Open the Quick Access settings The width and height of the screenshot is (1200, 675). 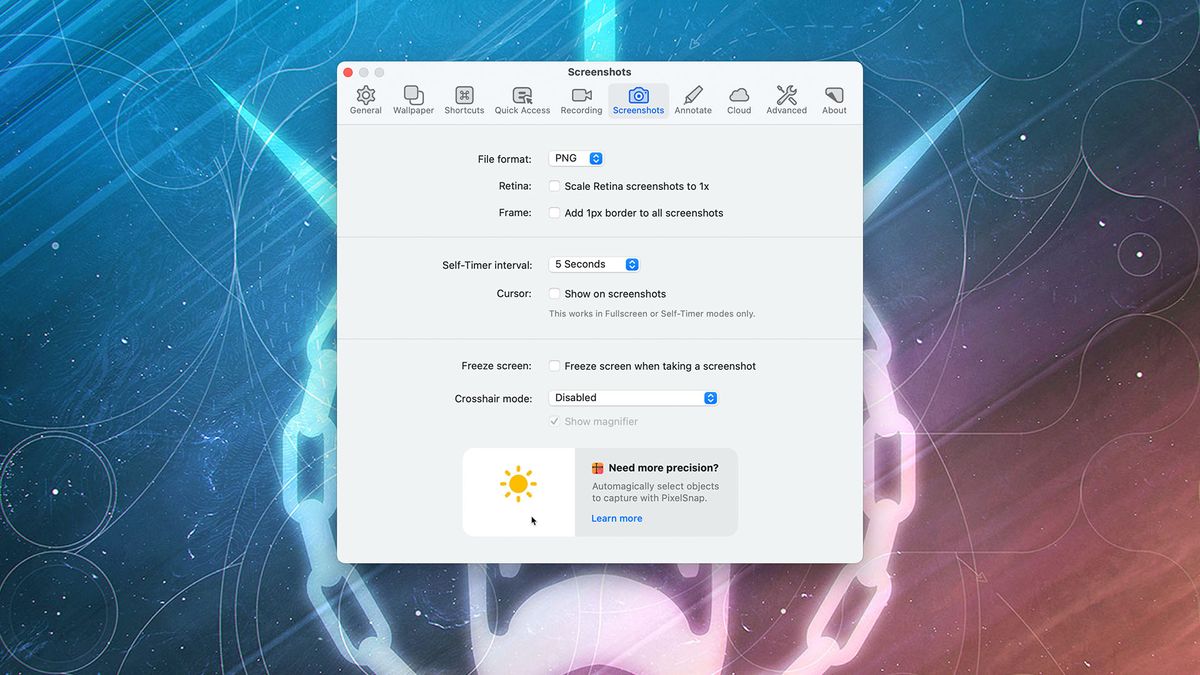pos(522,100)
